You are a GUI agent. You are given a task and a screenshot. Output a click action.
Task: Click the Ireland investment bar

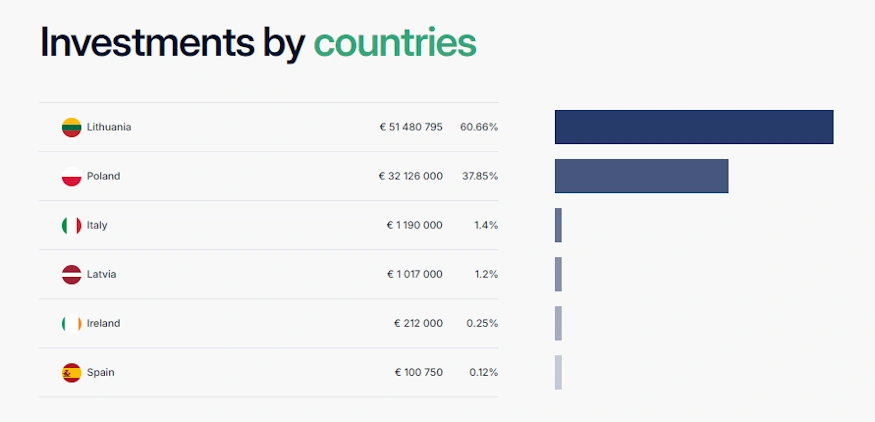tap(558, 323)
